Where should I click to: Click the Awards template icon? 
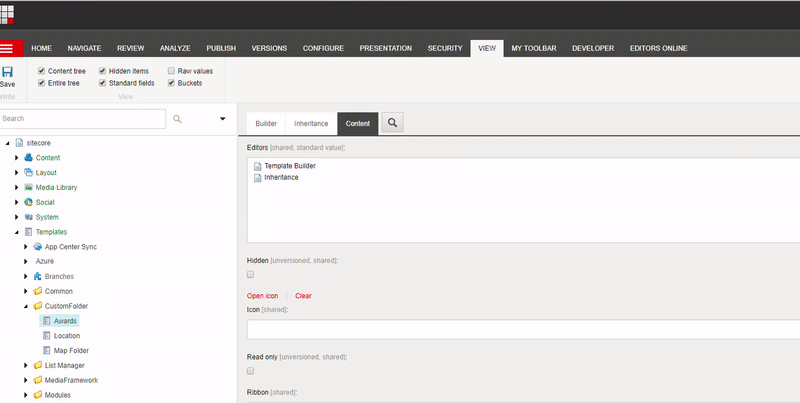[x=46, y=321]
